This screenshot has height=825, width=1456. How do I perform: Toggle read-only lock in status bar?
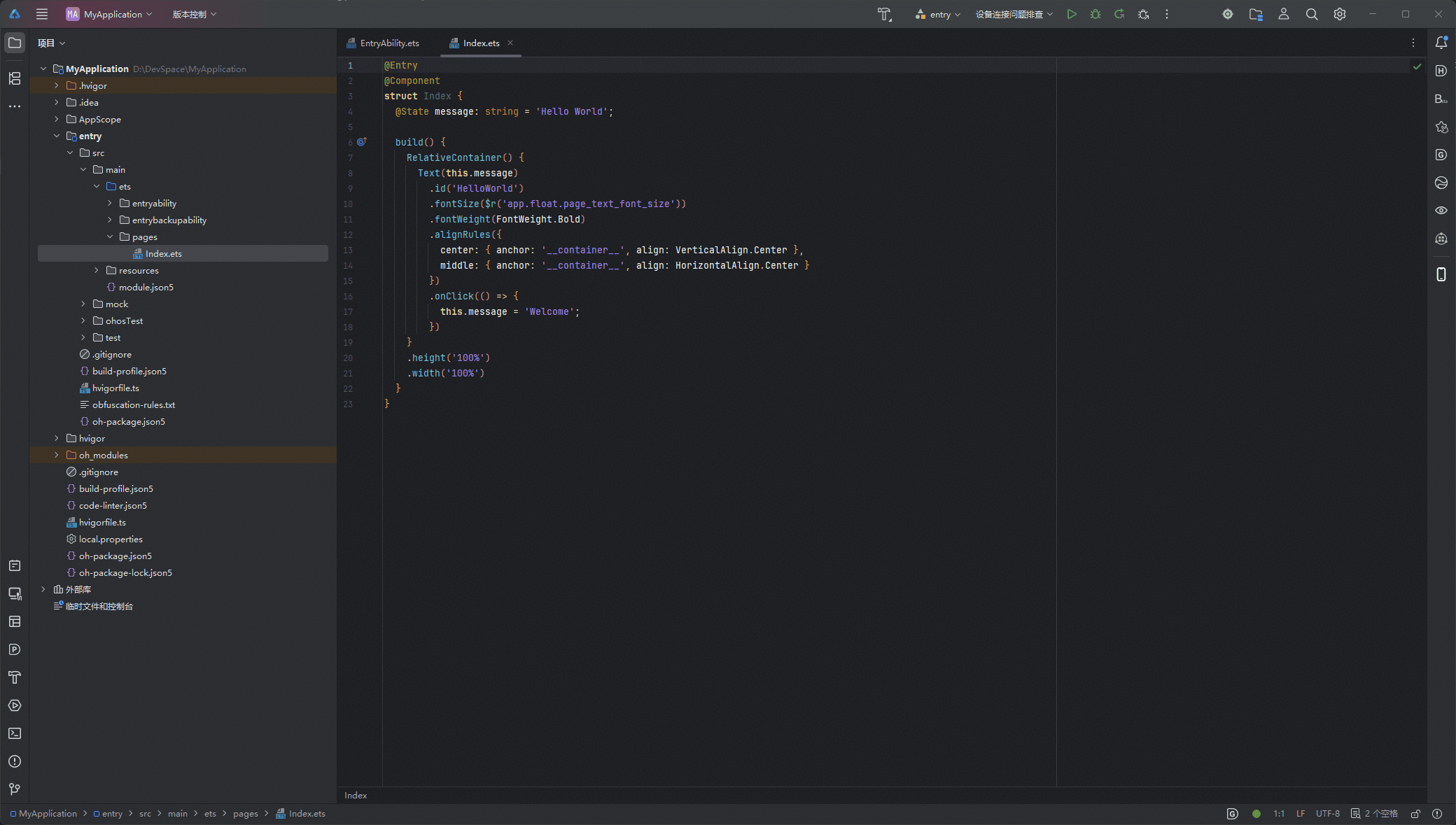(x=1415, y=814)
